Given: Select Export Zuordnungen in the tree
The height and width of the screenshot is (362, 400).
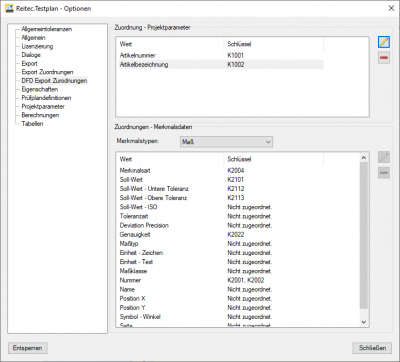Looking at the screenshot, I should [x=47, y=72].
